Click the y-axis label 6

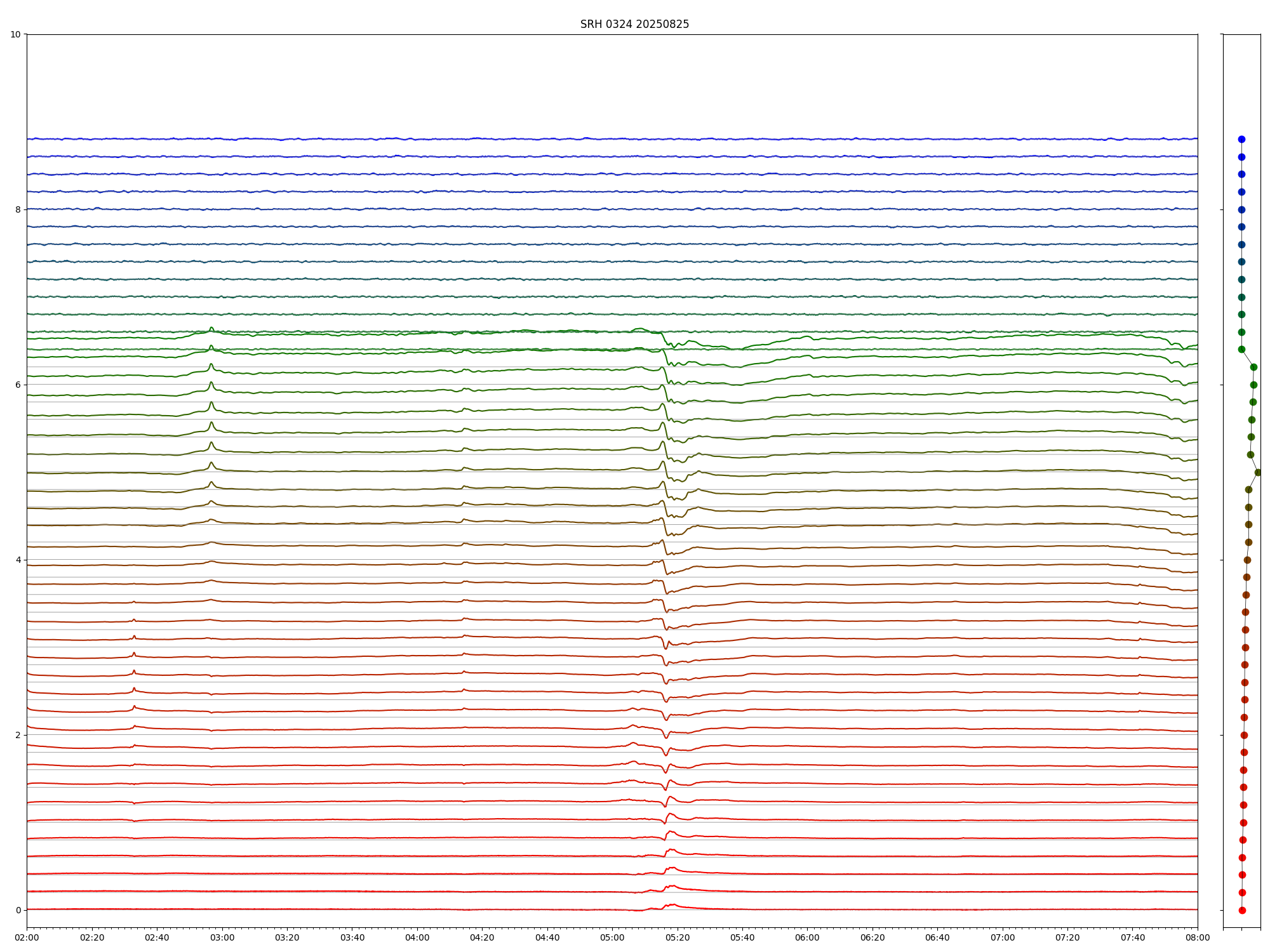point(18,385)
